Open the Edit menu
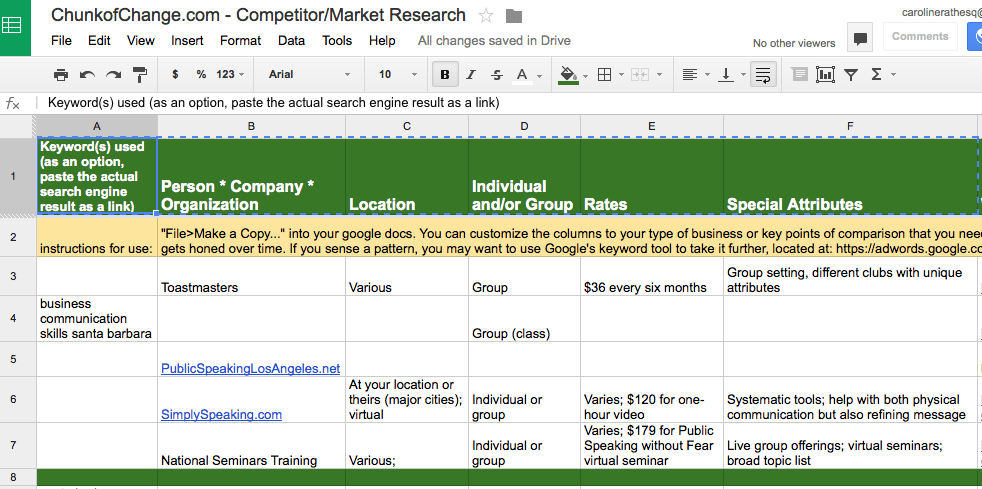The width and height of the screenshot is (982, 489). 99,41
